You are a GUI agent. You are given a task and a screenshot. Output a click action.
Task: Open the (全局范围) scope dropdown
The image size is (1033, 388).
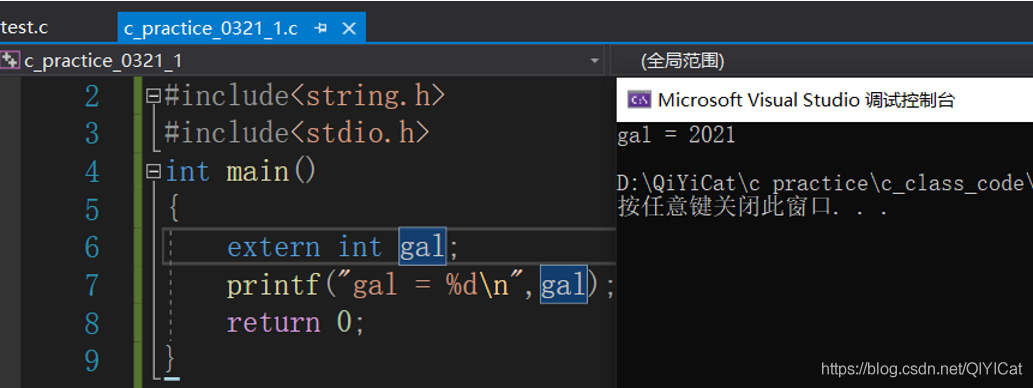(683, 61)
